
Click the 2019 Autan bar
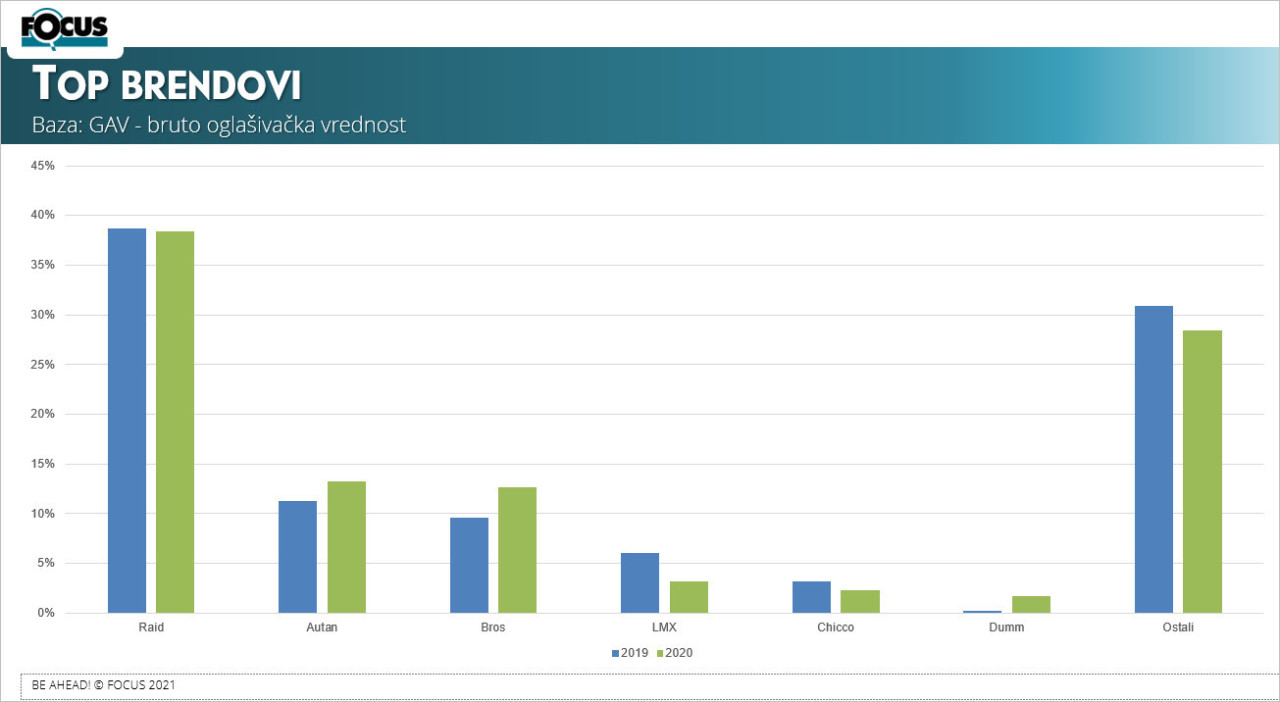click(297, 556)
